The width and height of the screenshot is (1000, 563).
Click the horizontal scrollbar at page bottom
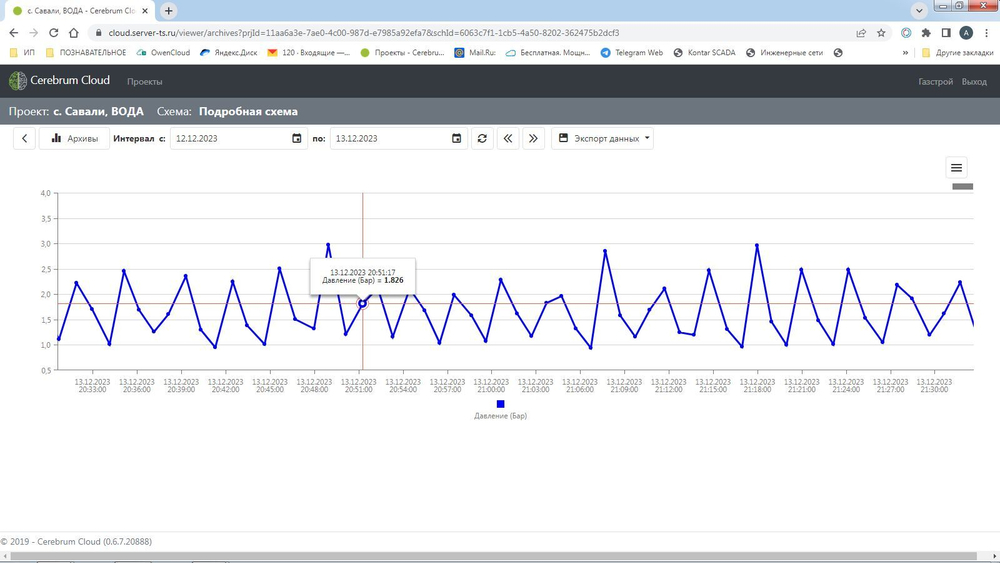(494, 556)
